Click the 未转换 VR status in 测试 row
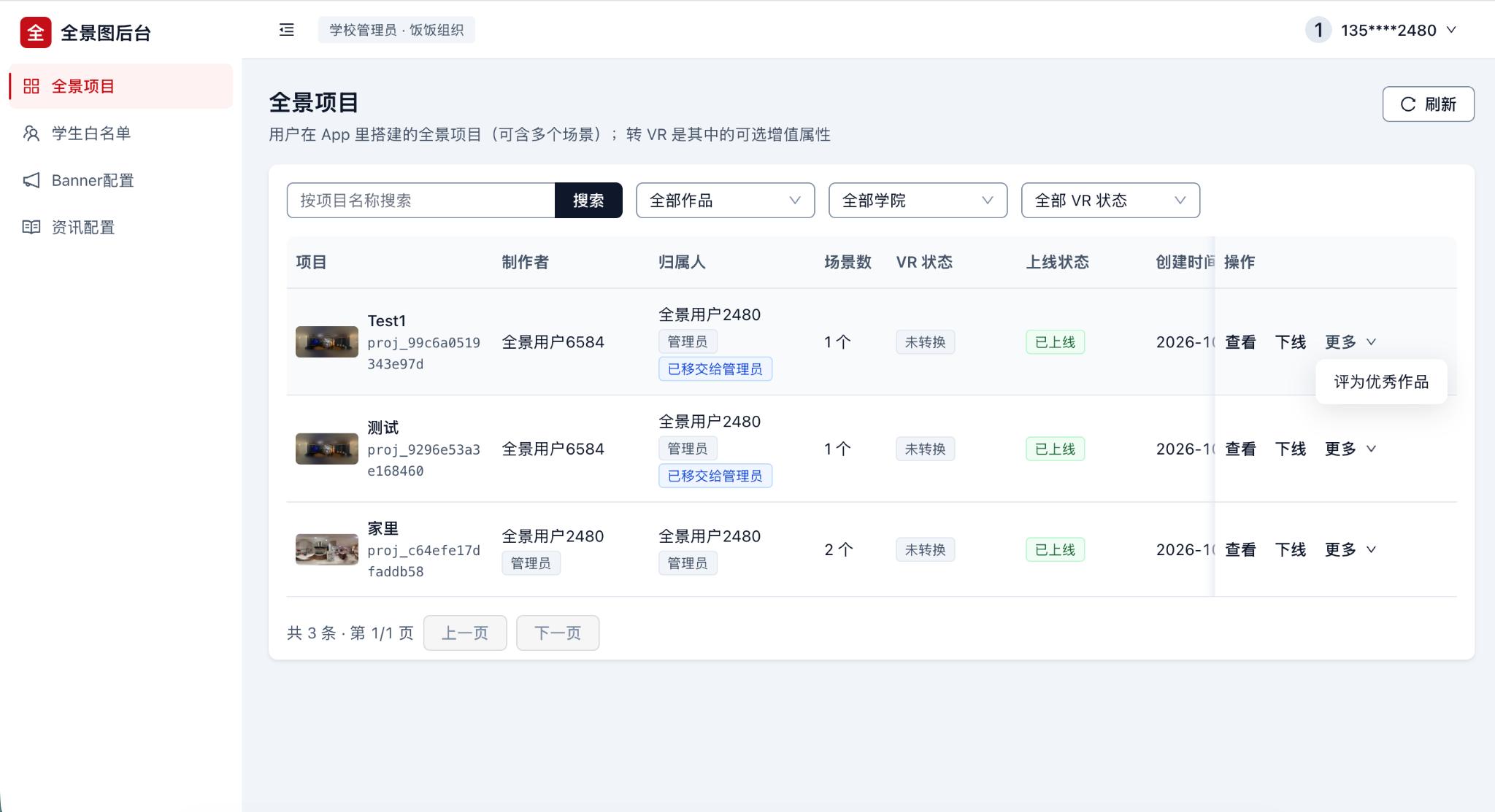The image size is (1495, 812). 925,449
